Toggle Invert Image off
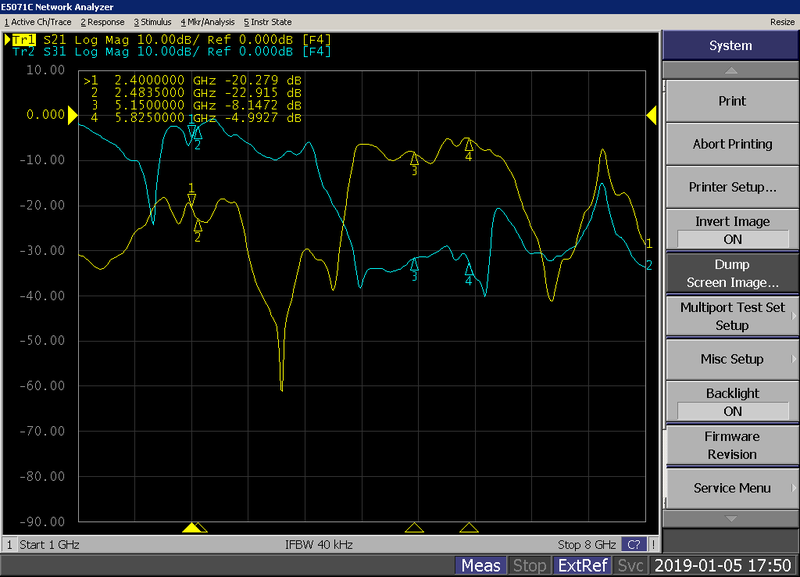This screenshot has height=577, width=800. click(731, 230)
